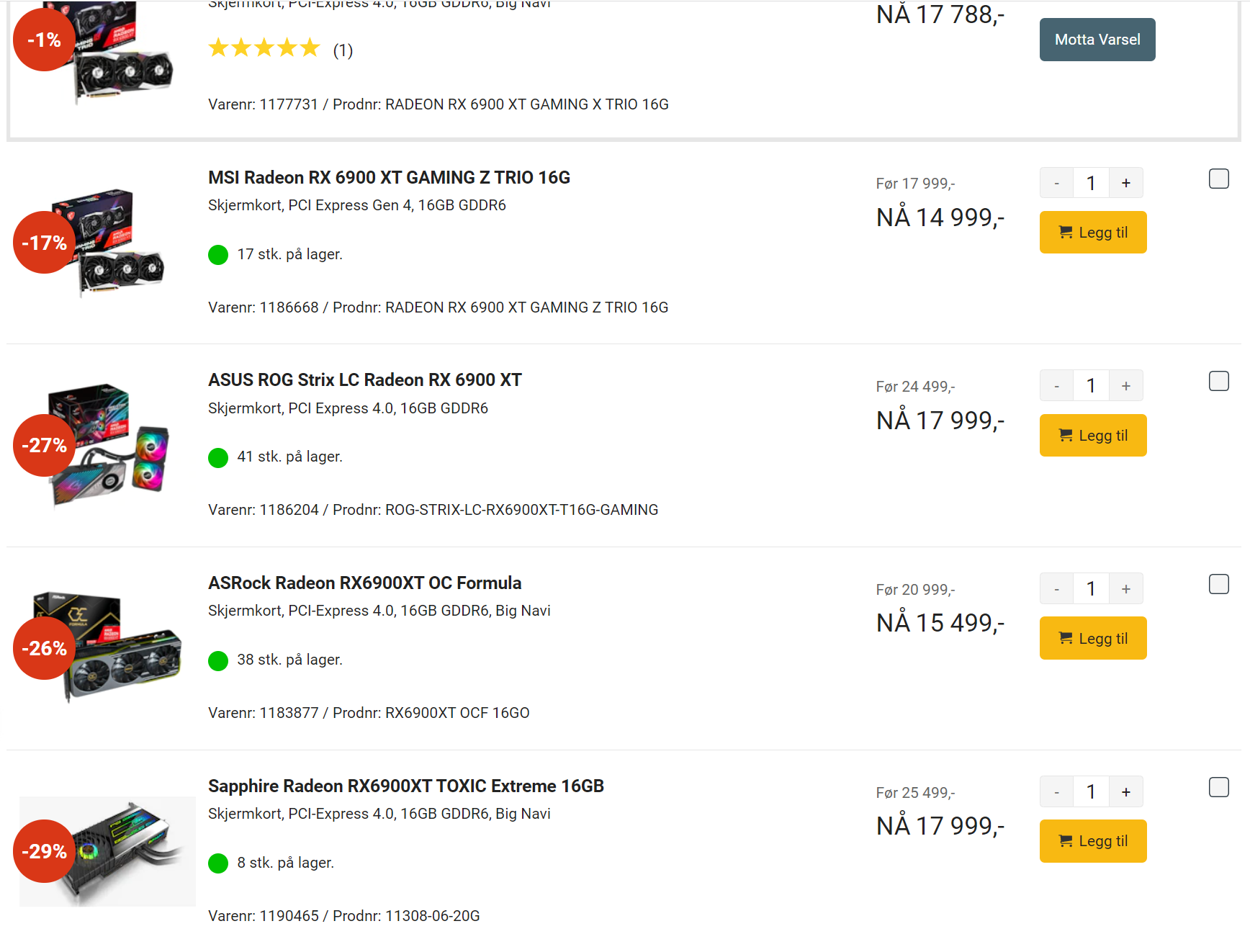Select text Varenr: 1183877 / Prodnr: RX6900XT OCF 16GO
Image resolution: width=1250 pixels, height=952 pixels.
pyautogui.click(x=369, y=713)
